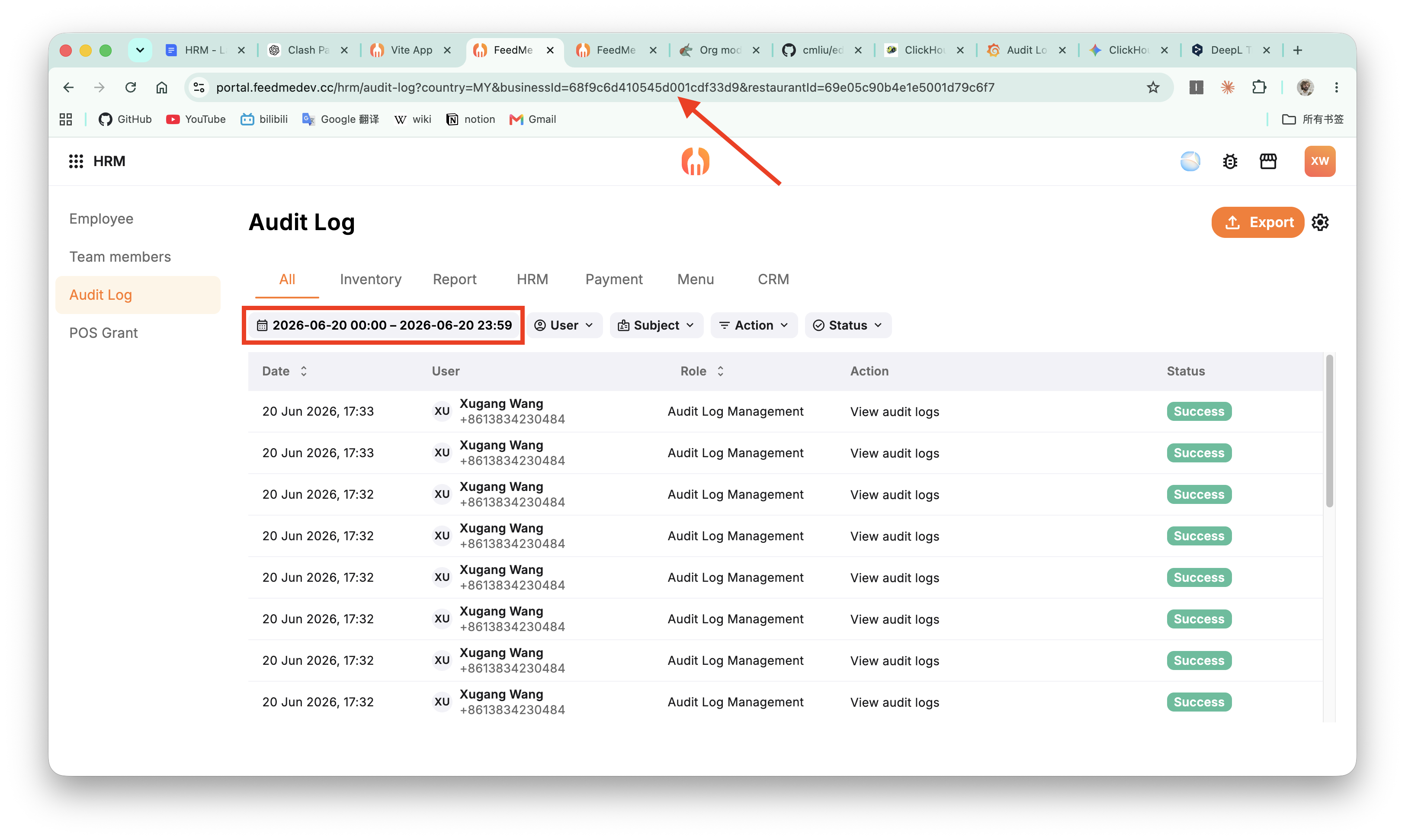
Task: Open audit log settings gear
Action: [1320, 222]
